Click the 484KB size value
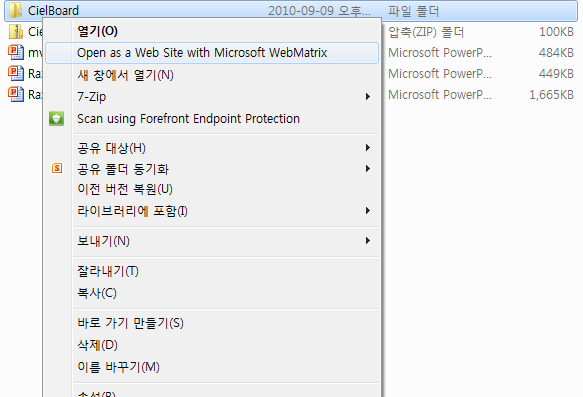The image size is (583, 397). pos(556,53)
